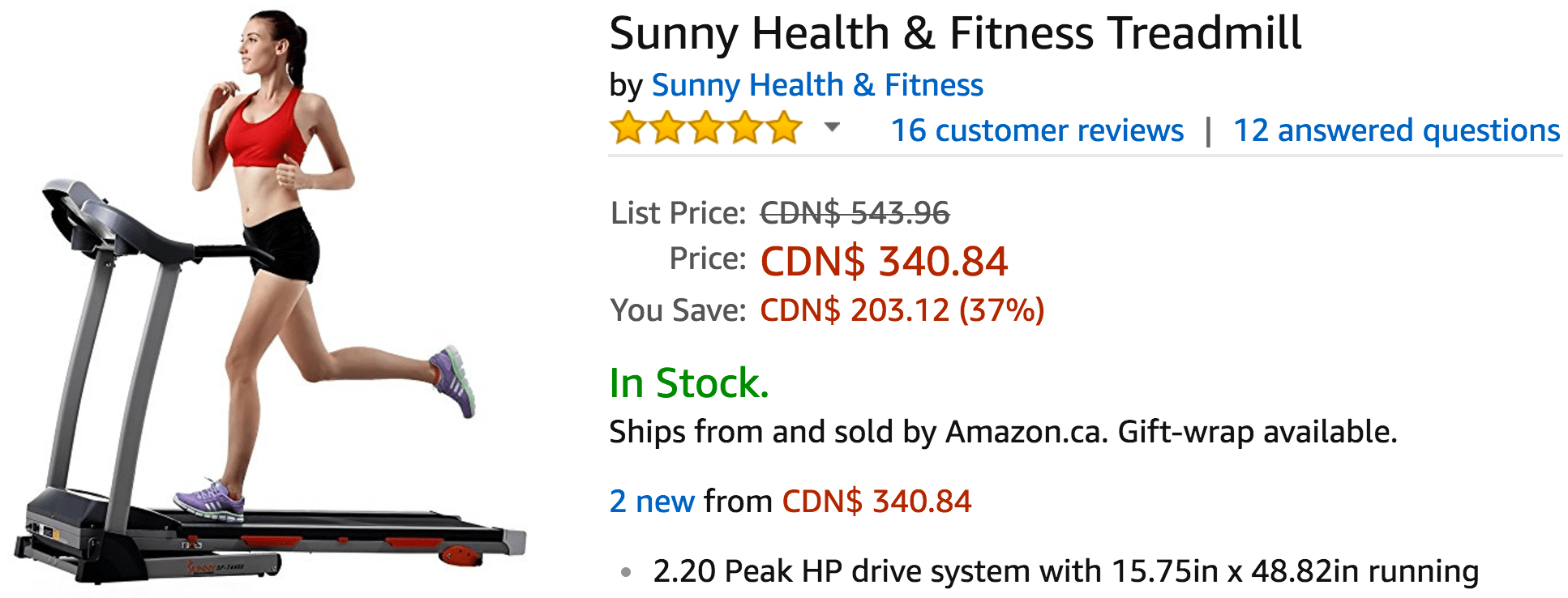Click the Gift-wrap available text
Screen dimensions: 1568x598
(x=1257, y=432)
